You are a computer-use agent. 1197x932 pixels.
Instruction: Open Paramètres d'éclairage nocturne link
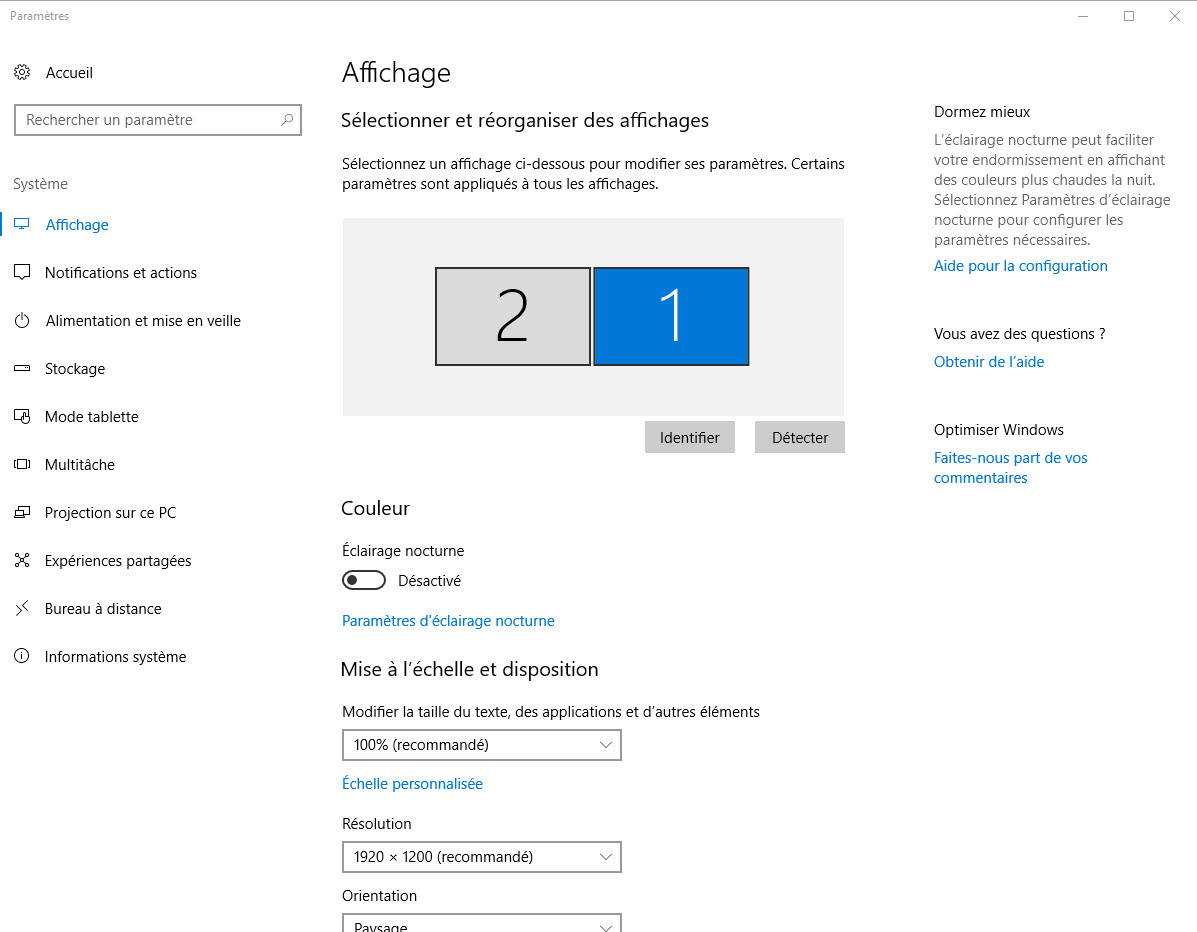click(448, 621)
